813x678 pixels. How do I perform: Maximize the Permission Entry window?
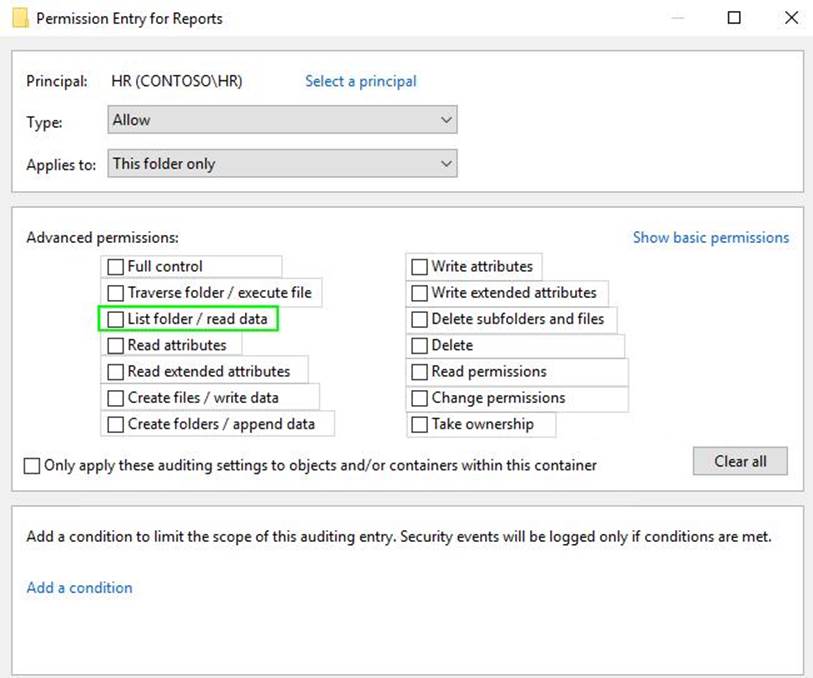734,18
